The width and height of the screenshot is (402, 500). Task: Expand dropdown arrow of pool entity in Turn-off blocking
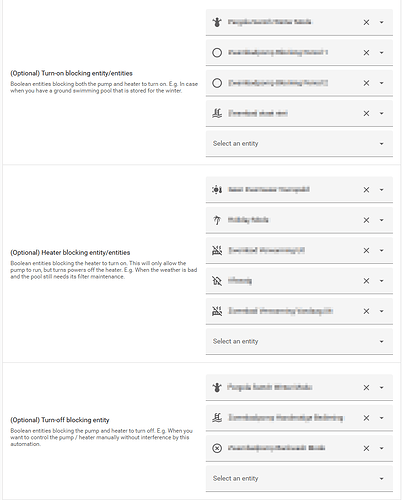click(382, 418)
